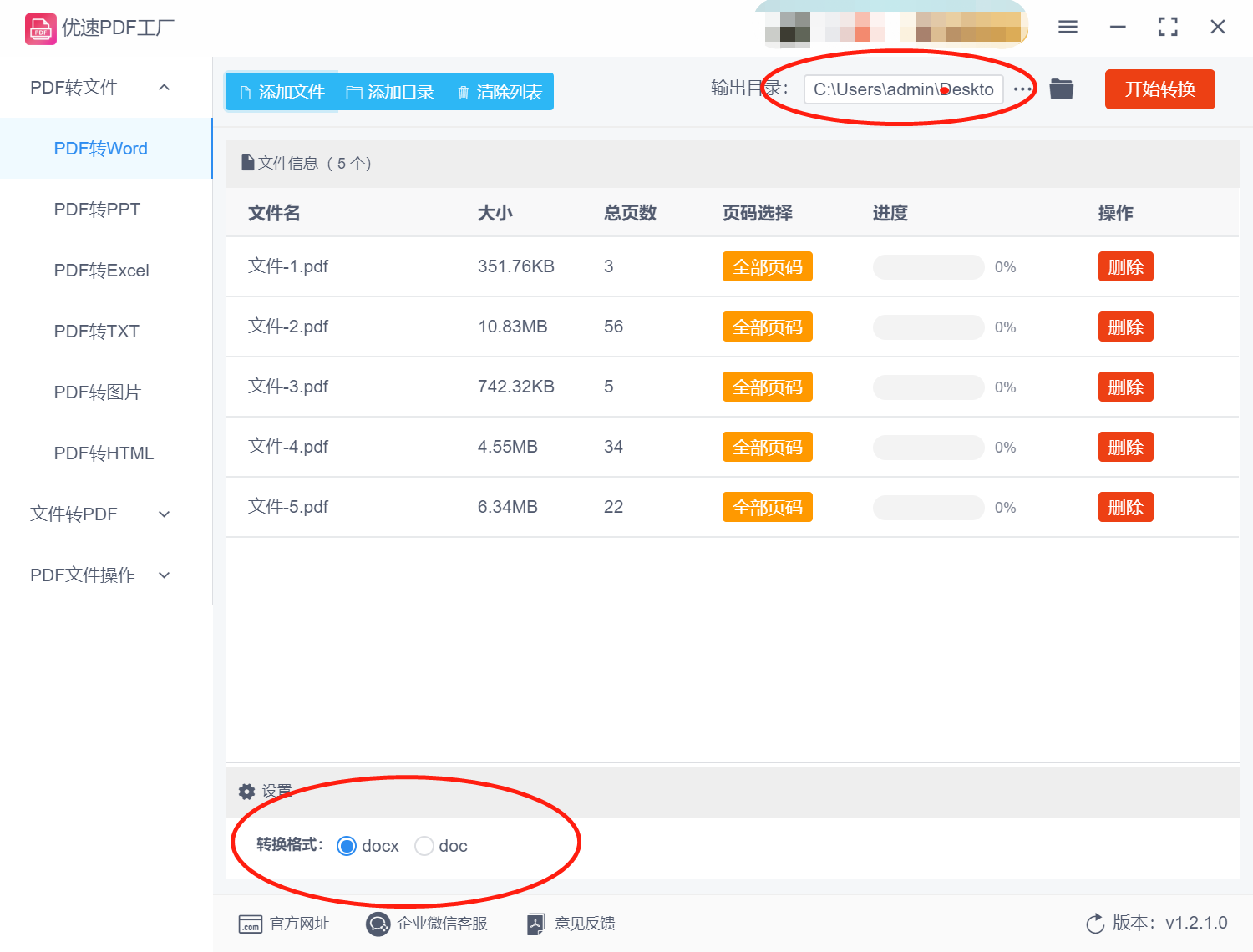
Task: Click progress bar of 文件-3.pdf
Action: tap(929, 387)
